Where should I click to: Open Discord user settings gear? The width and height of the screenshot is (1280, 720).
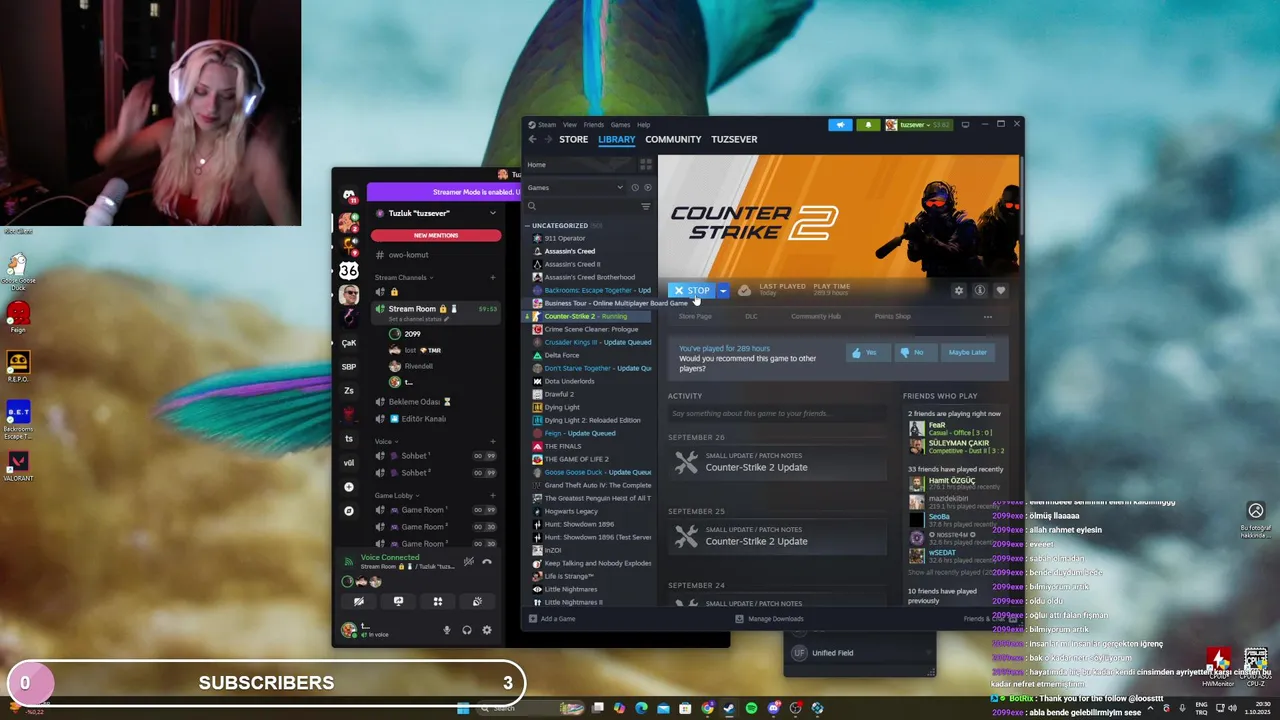pos(487,630)
